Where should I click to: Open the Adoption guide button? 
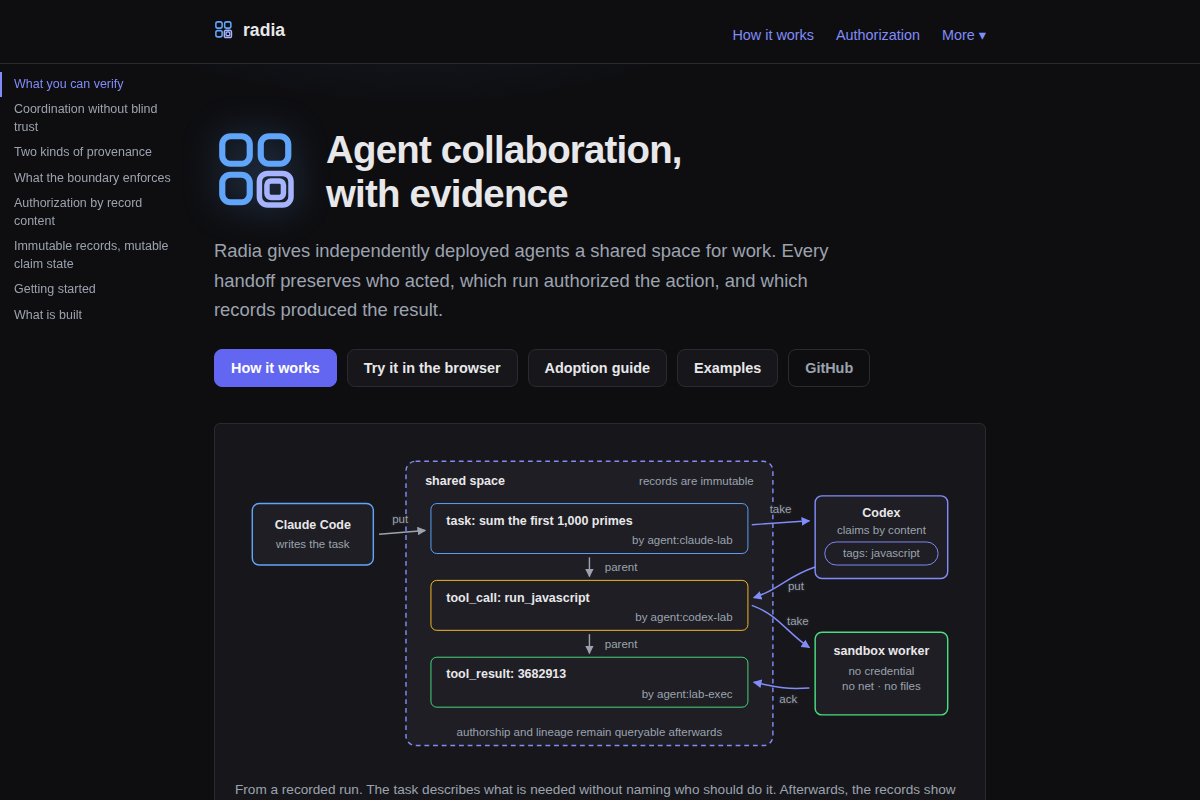point(597,368)
